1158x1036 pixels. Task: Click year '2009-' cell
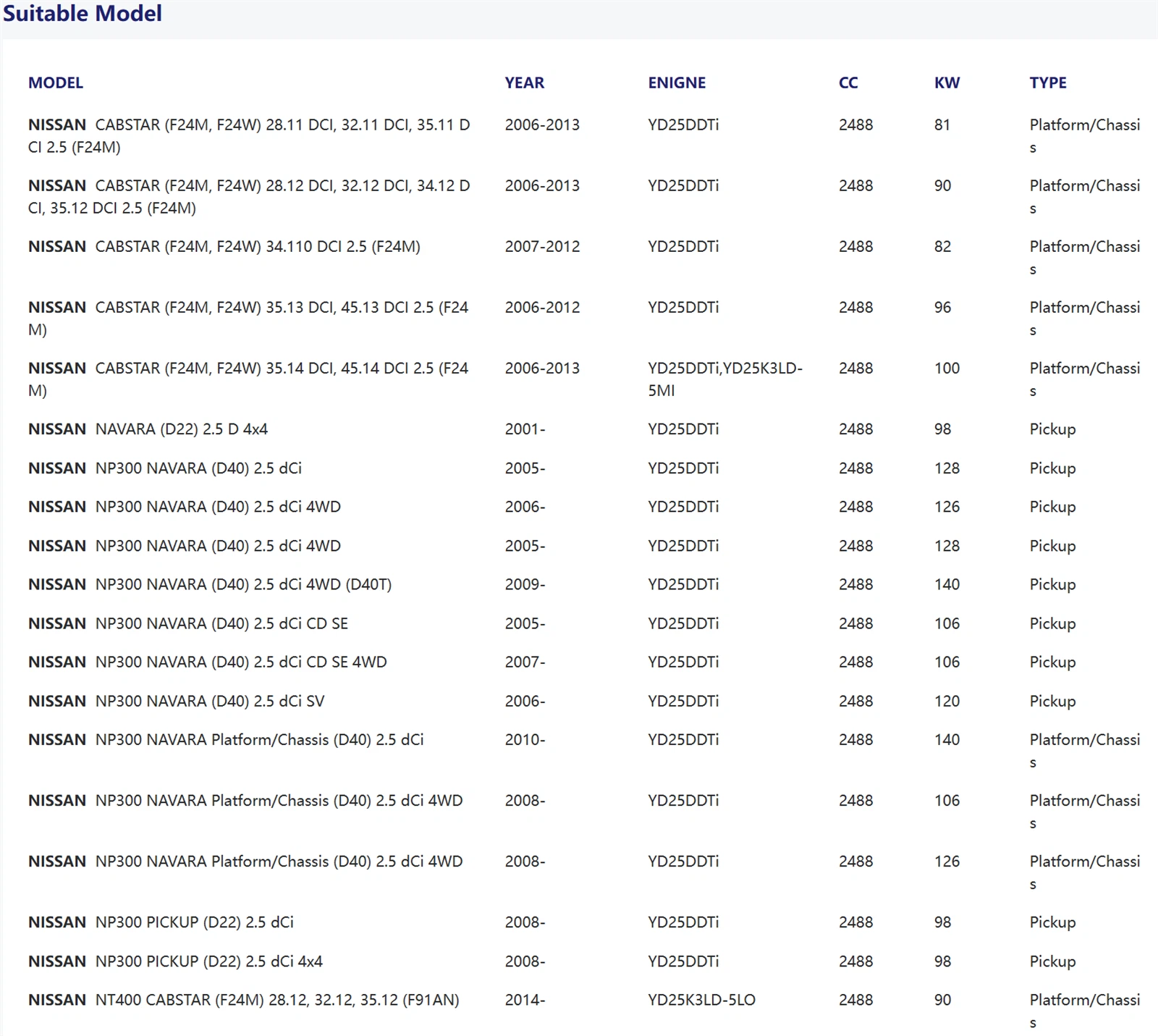click(x=525, y=584)
